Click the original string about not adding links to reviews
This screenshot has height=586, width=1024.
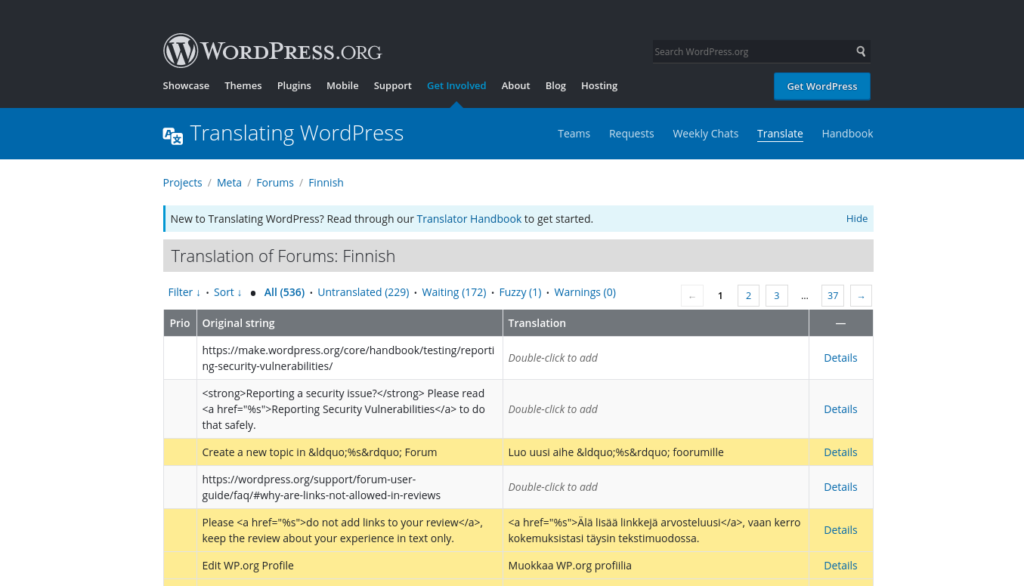point(342,530)
